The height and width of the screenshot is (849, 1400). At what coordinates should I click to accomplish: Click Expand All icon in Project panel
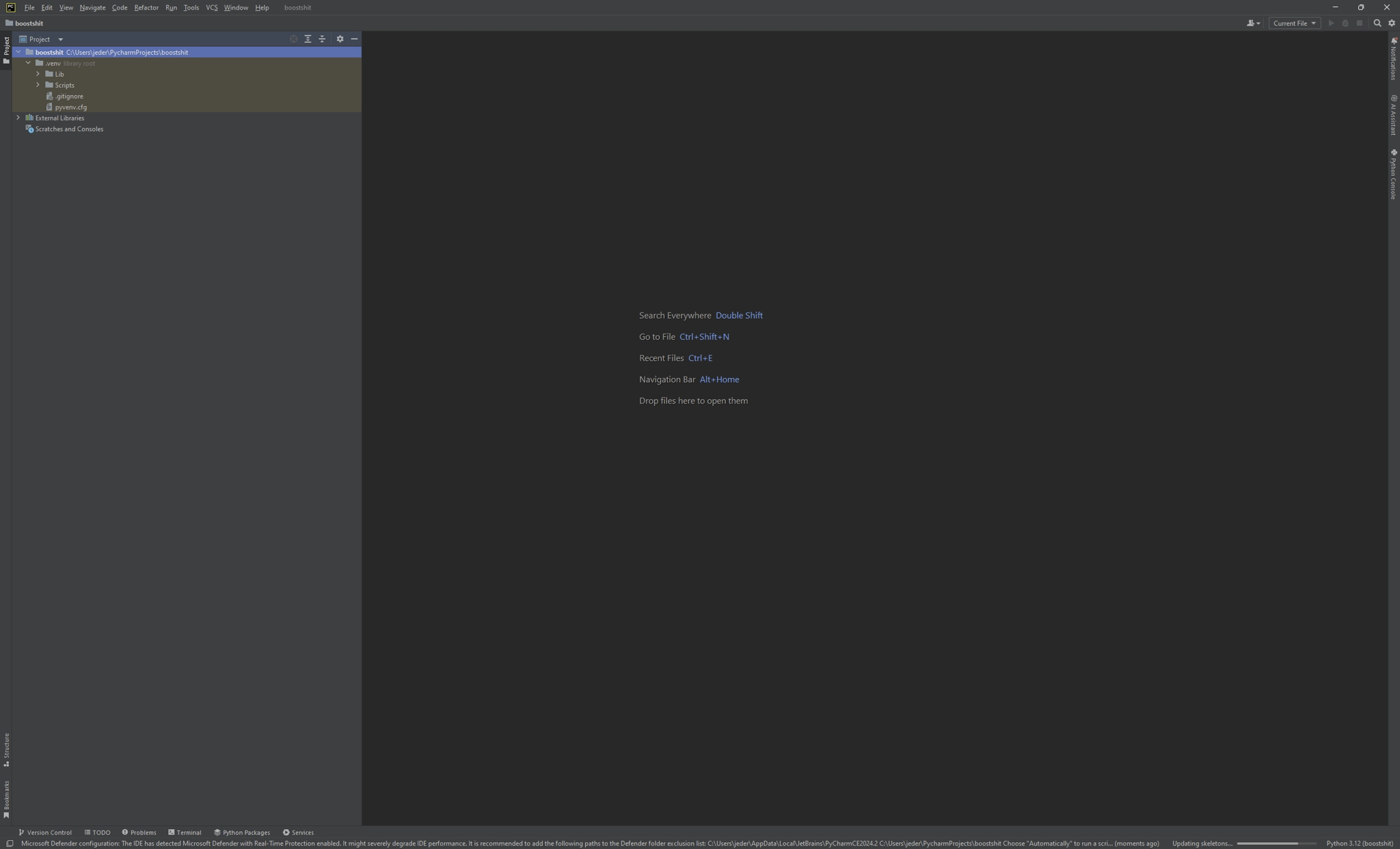click(308, 39)
